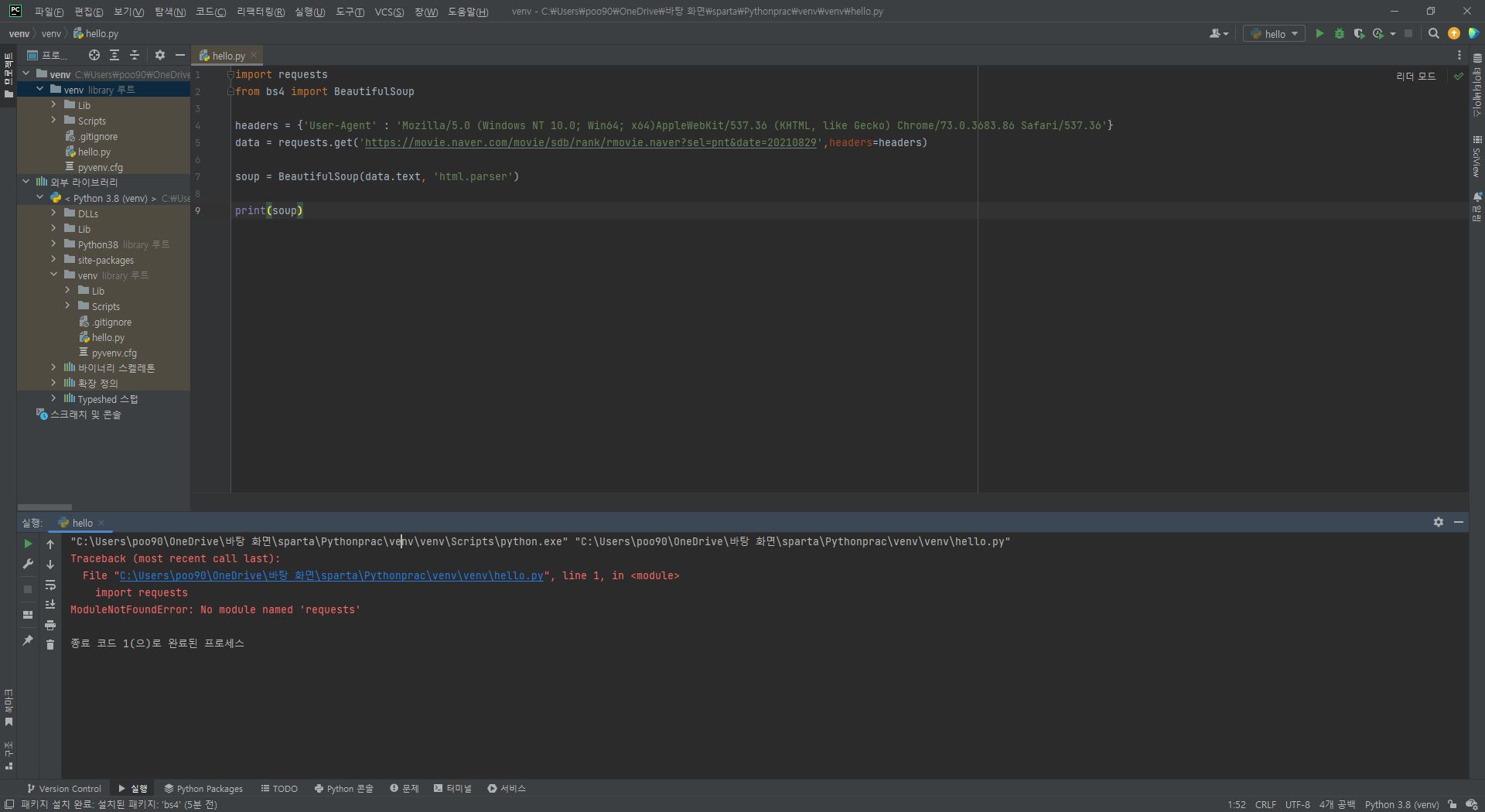
Task: Open the 파일(F) menu
Action: tap(49, 12)
